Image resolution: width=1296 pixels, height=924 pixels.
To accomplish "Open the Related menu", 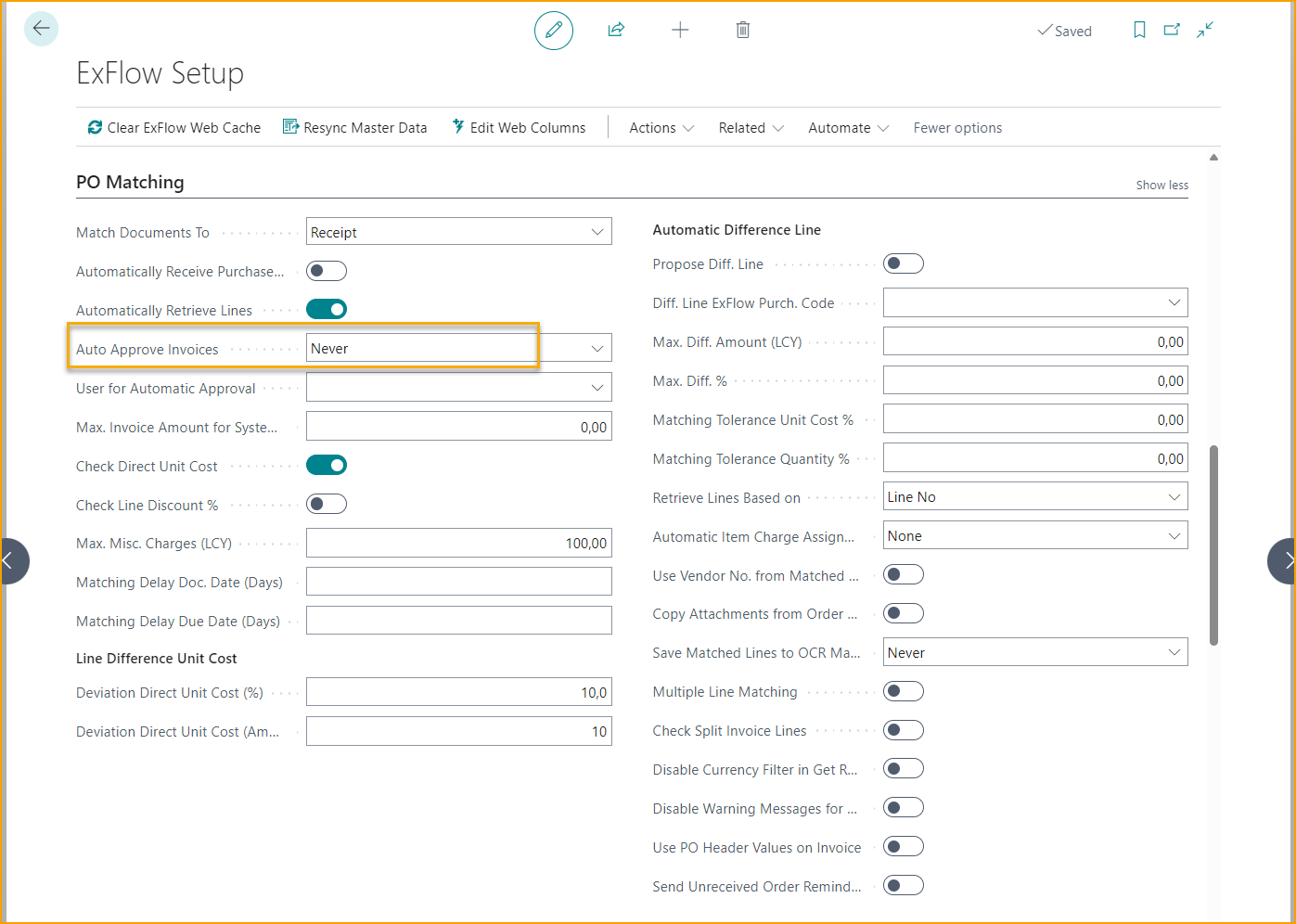I will (751, 128).
